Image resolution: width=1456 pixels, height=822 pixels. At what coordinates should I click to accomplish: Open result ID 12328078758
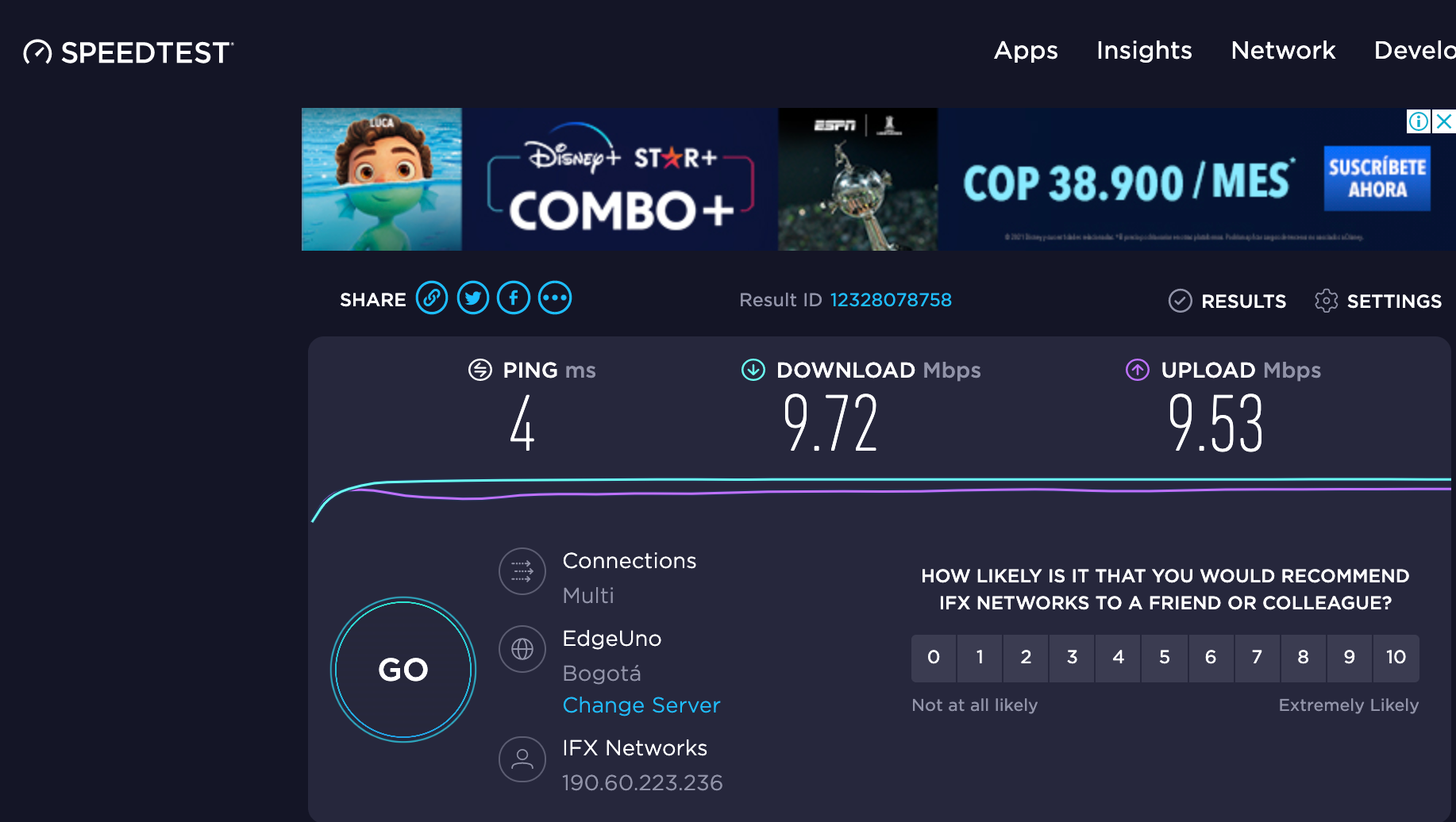click(x=891, y=300)
